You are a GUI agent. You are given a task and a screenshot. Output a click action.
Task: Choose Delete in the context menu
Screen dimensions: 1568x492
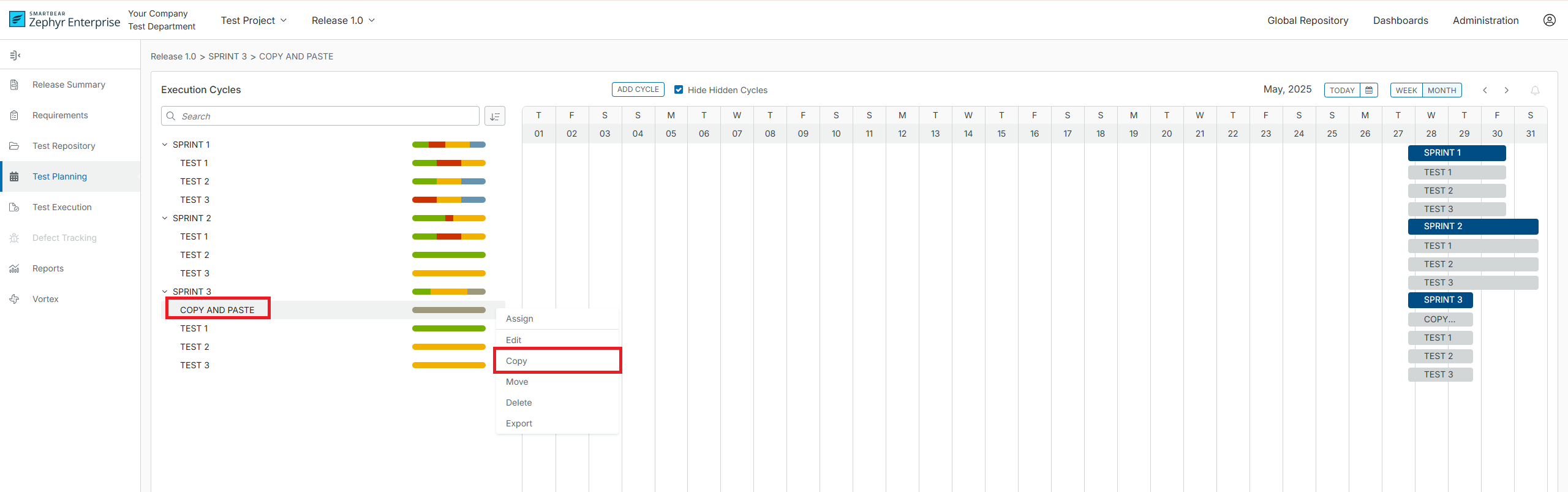pos(519,403)
